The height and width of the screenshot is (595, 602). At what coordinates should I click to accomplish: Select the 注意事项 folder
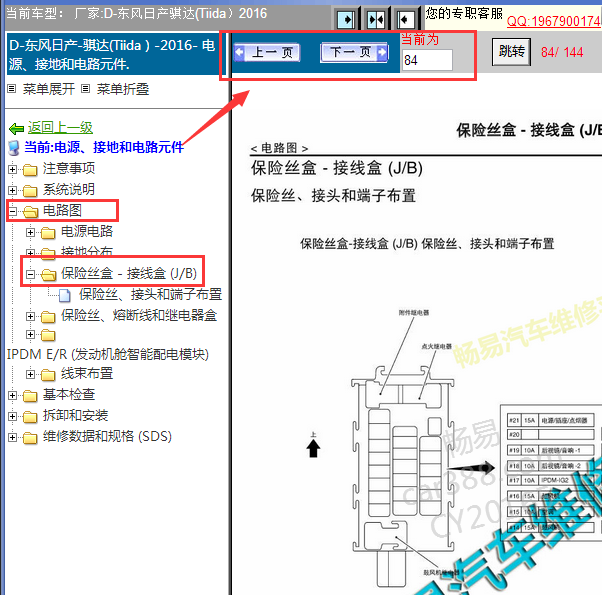coord(69,168)
